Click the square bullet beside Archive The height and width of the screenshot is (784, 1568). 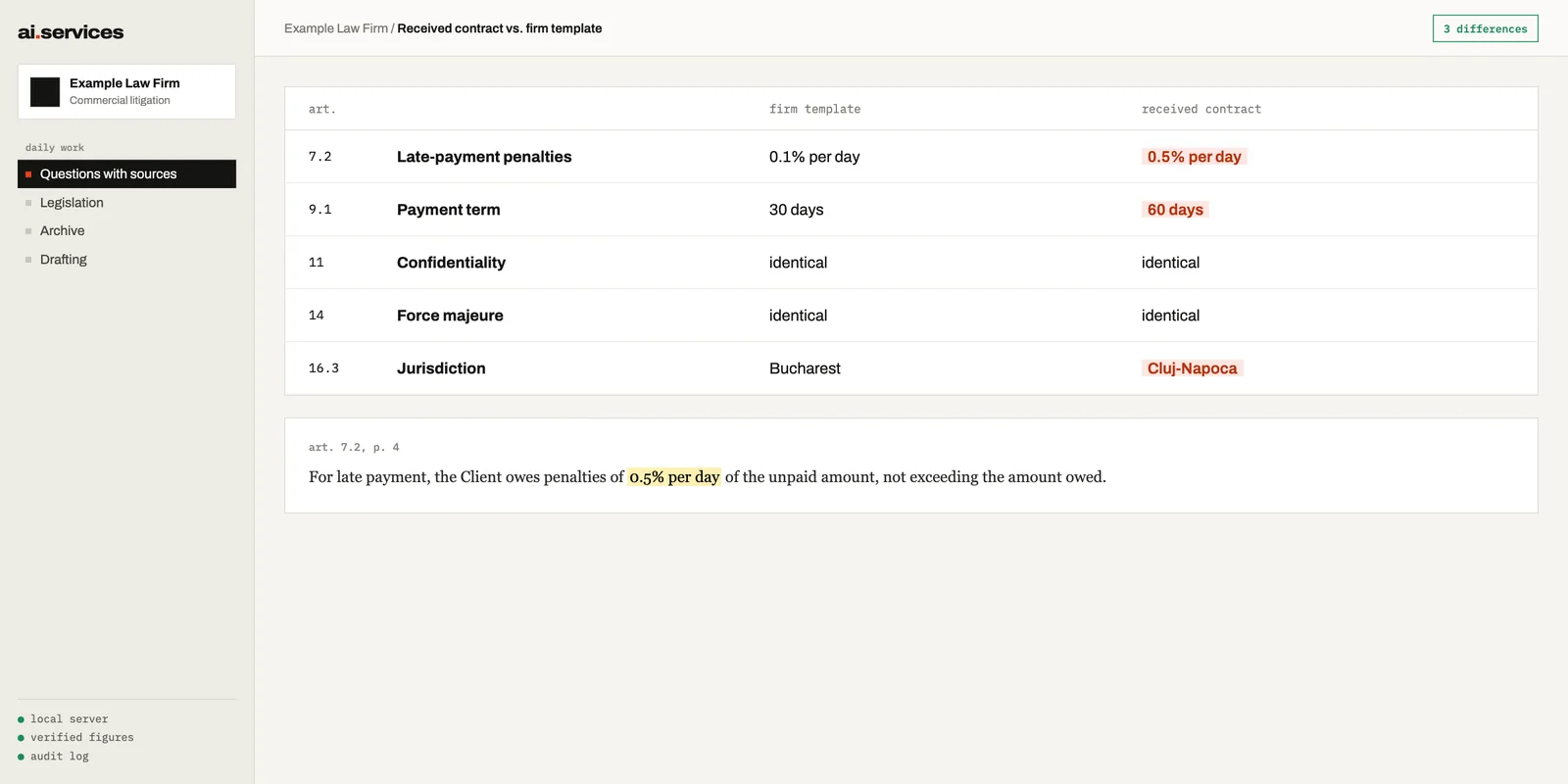click(x=28, y=231)
